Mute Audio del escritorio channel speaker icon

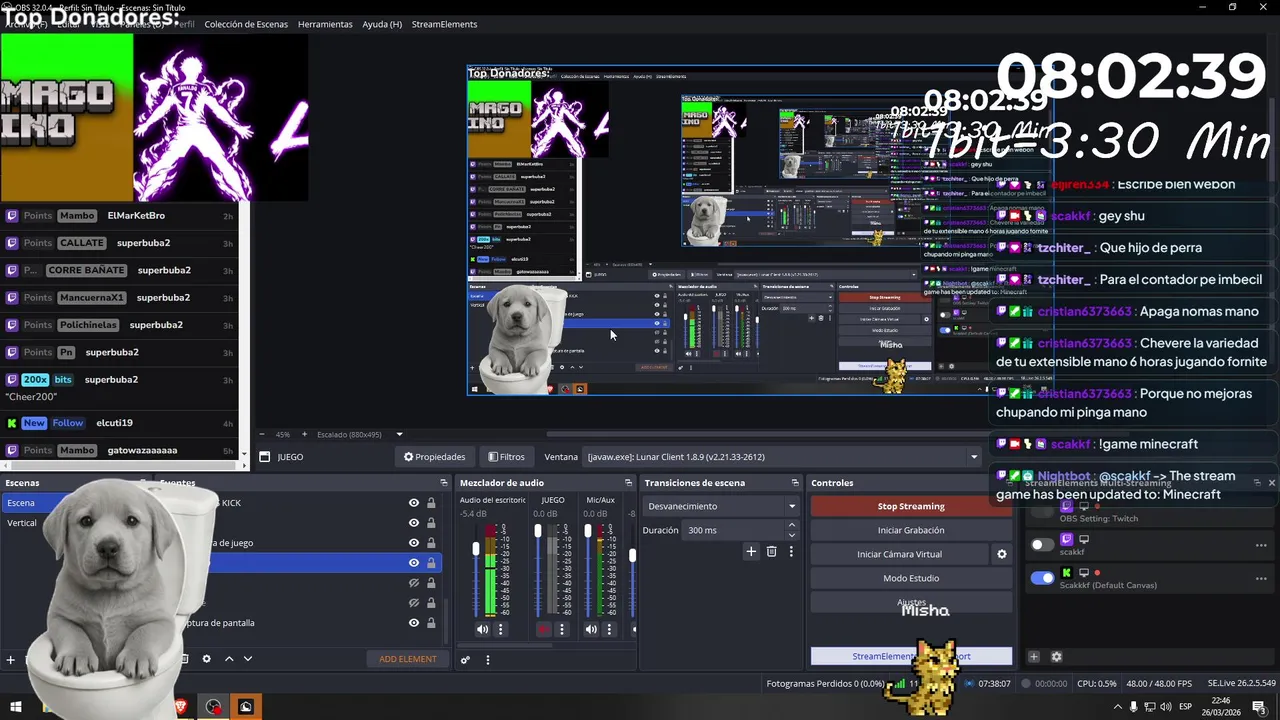(x=482, y=629)
